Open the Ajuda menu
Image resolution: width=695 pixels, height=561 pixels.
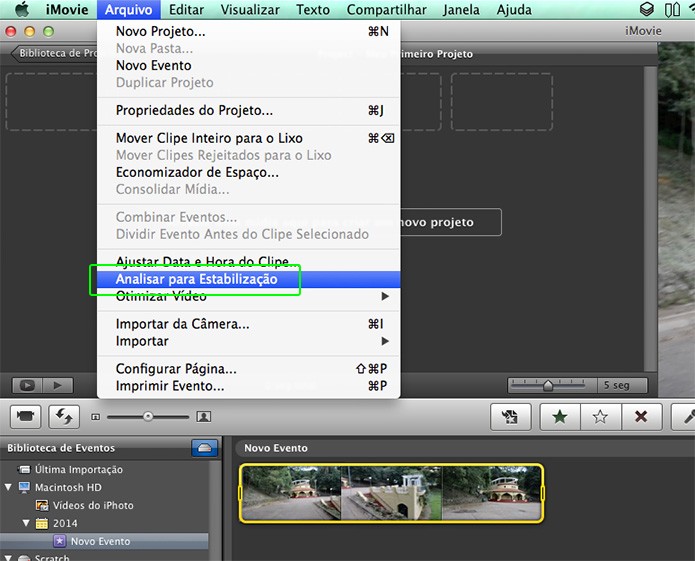click(514, 9)
